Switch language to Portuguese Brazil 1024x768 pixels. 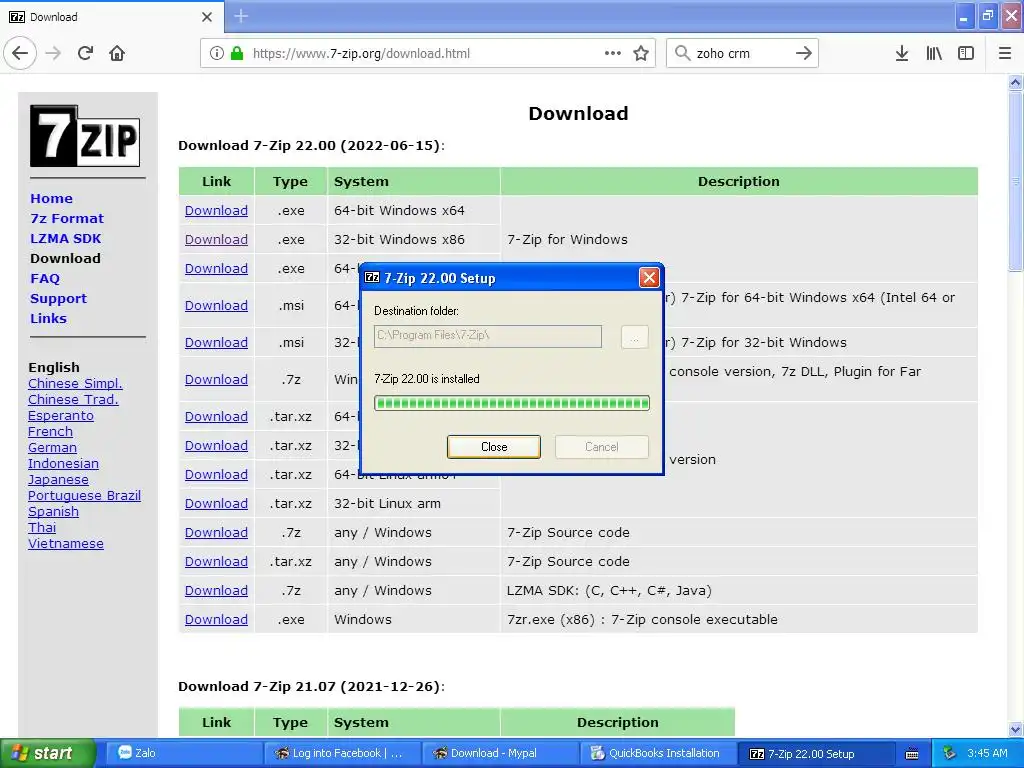tap(84, 496)
